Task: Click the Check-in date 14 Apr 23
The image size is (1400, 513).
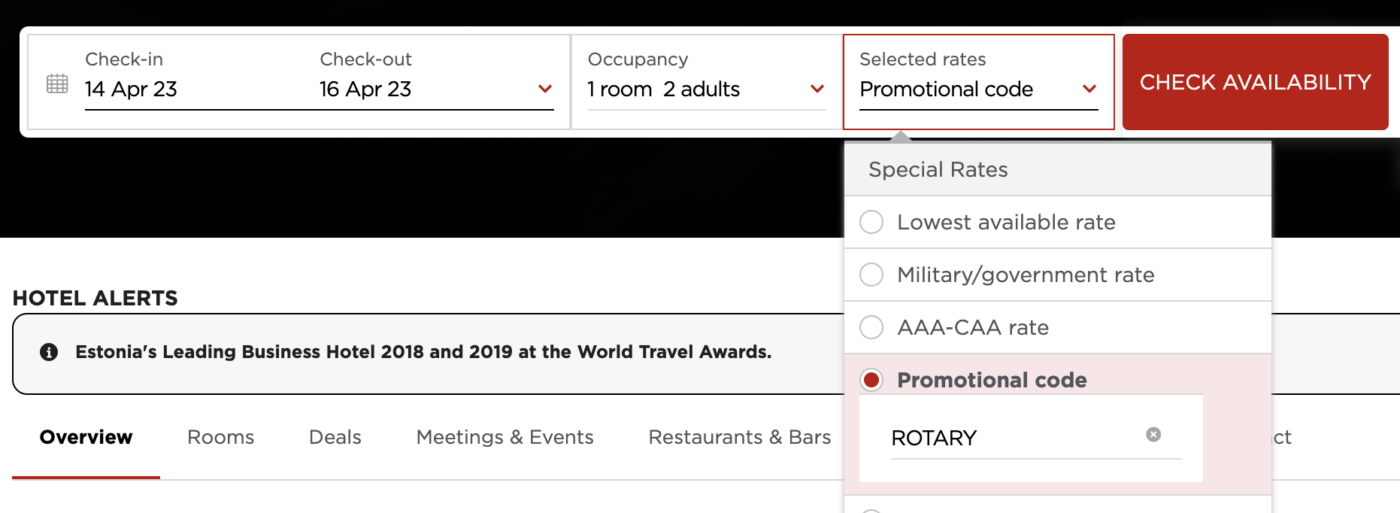Action: (131, 89)
